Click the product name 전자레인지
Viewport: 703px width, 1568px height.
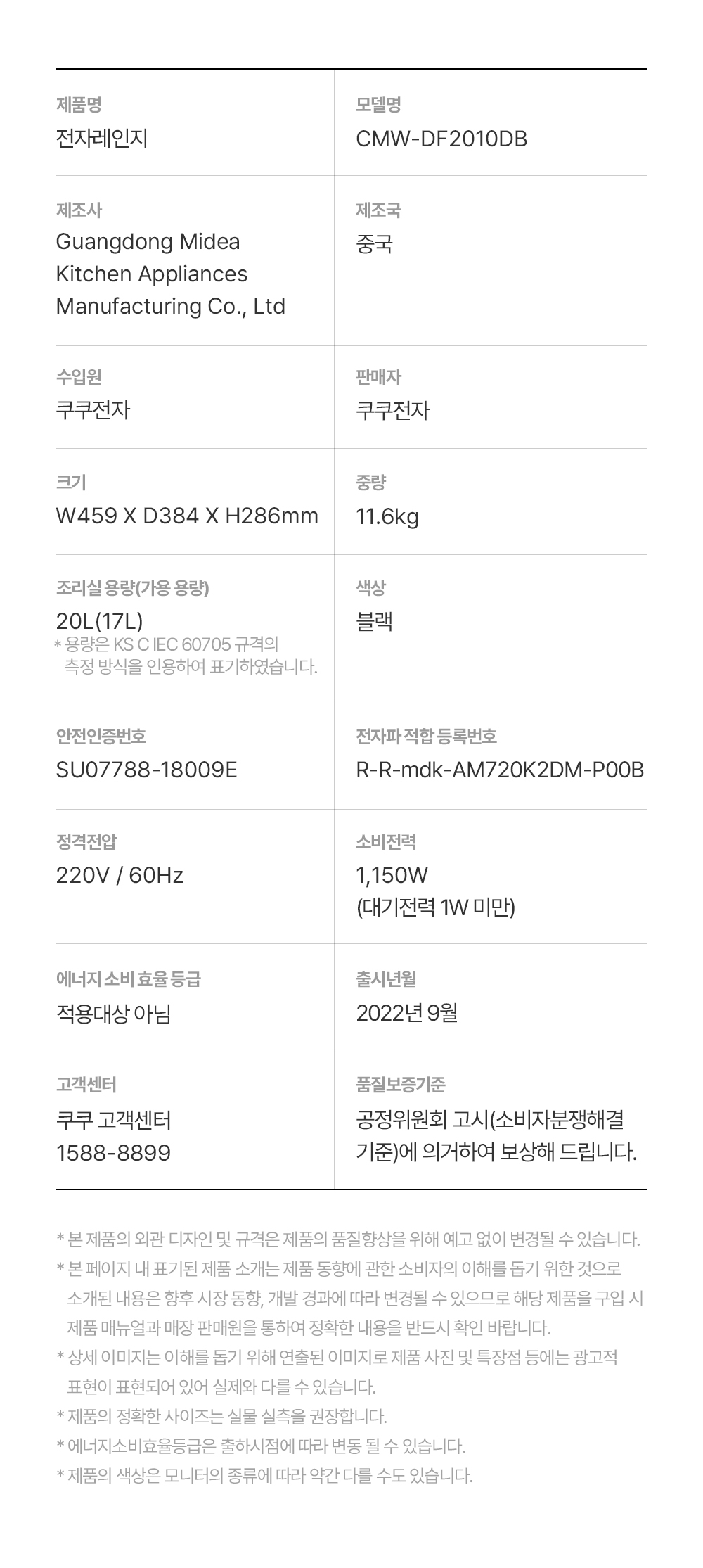tap(102, 139)
